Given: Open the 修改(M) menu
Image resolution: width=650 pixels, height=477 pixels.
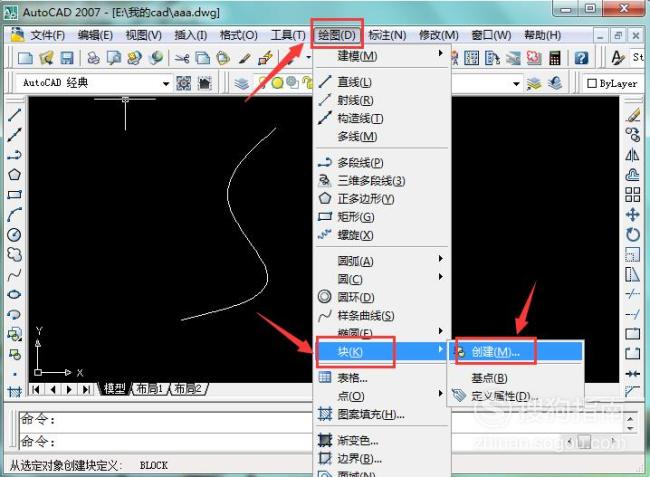Looking at the screenshot, I should point(438,35).
